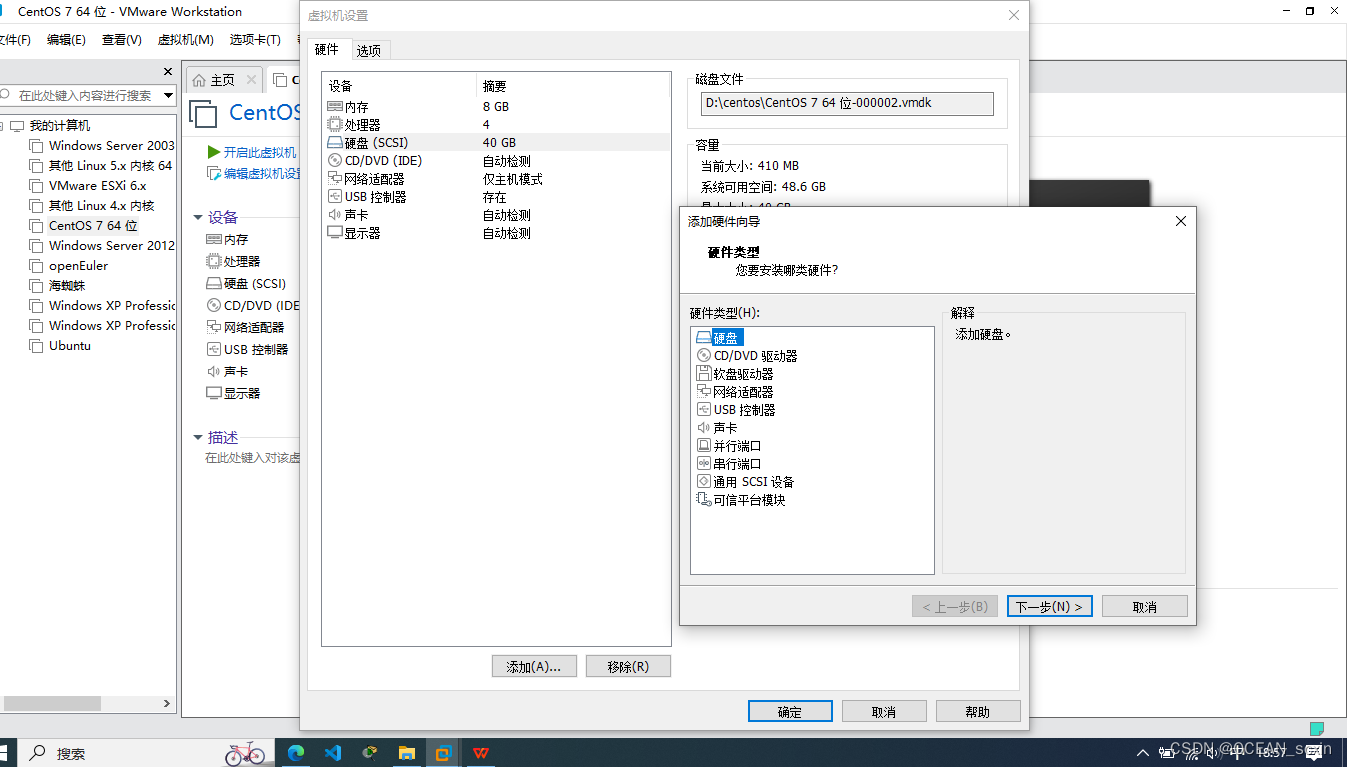Select 内存 row in the settings device table
Viewport: 1347px width, 767px height.
pyautogui.click(x=496, y=106)
